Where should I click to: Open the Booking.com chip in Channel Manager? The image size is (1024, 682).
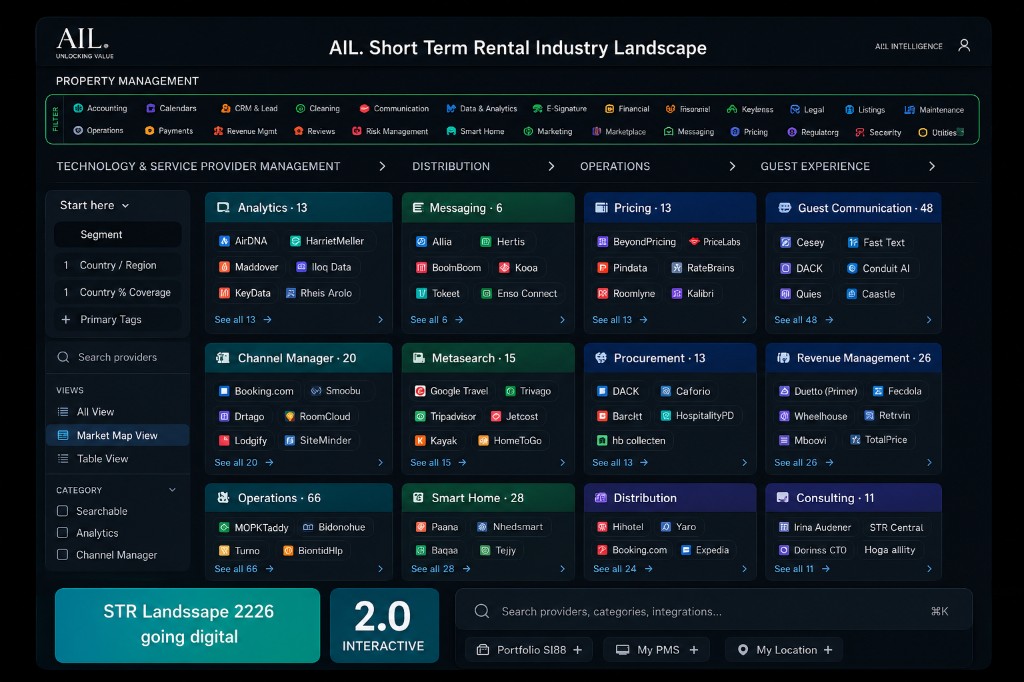click(256, 391)
